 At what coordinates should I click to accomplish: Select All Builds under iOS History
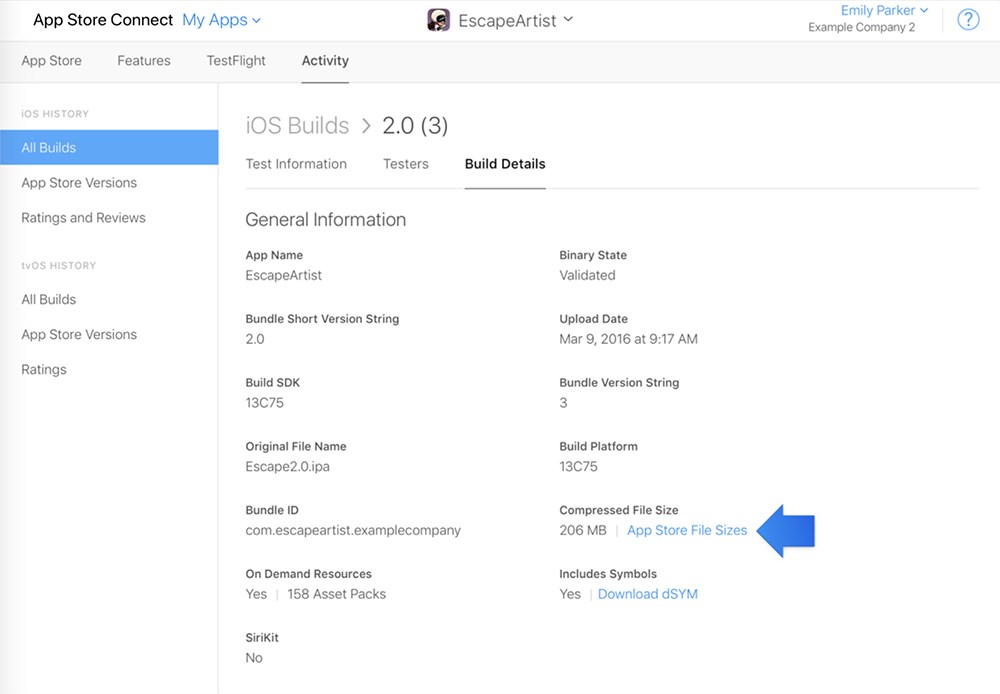click(49, 148)
